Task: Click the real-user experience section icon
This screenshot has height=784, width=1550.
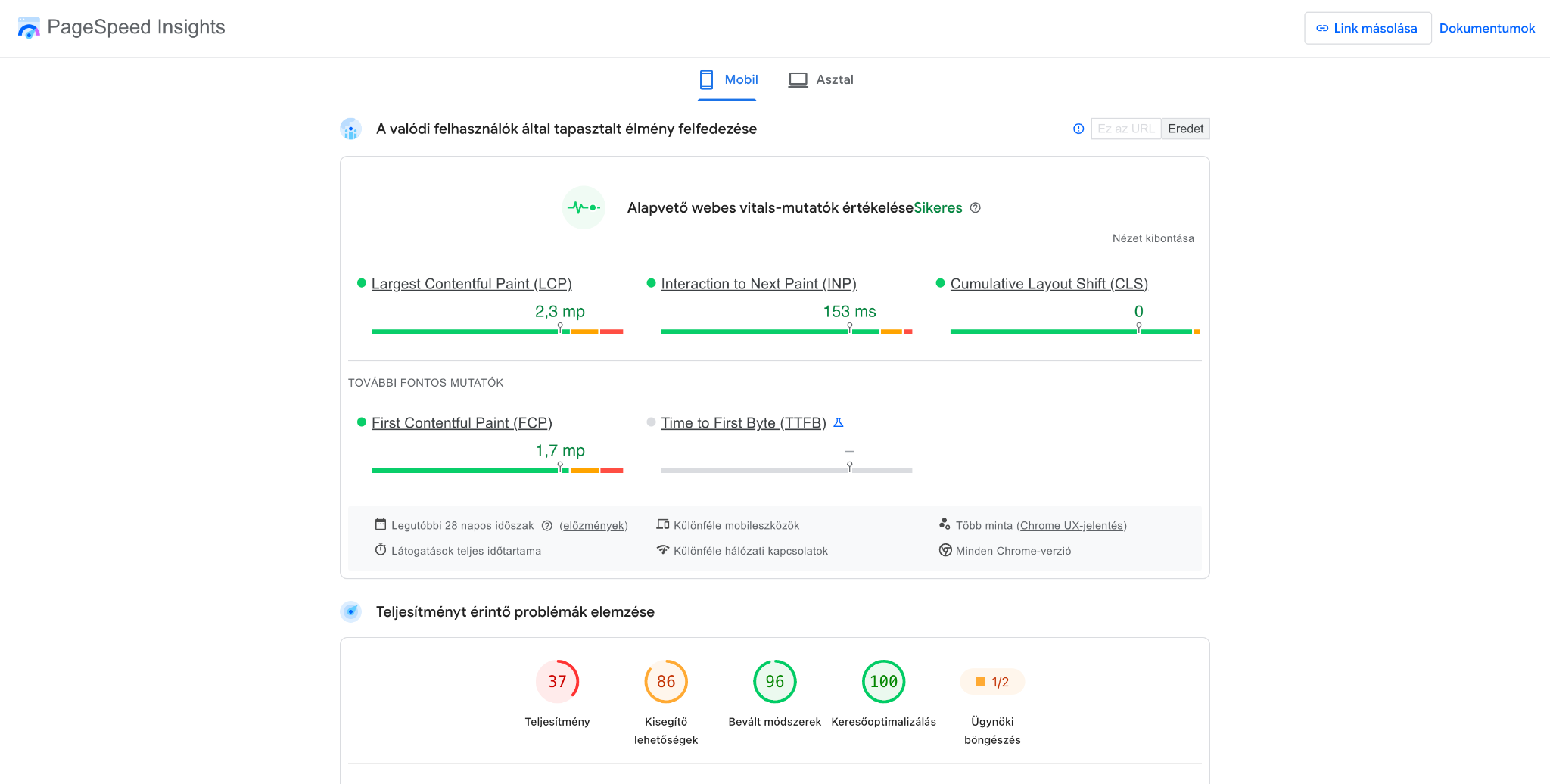Action: pos(350,129)
